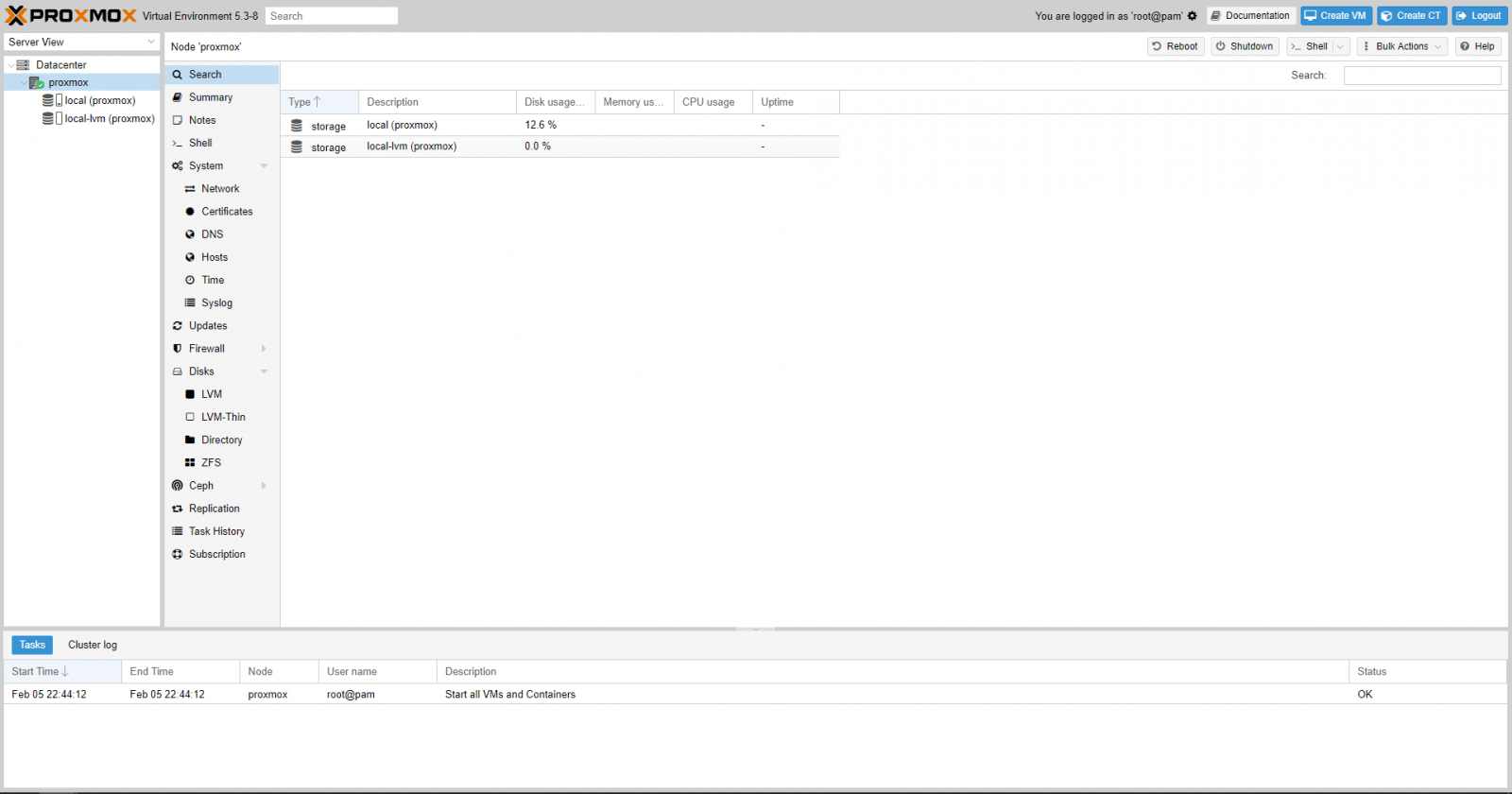Click the Ceph spiral icon
This screenshot has width=1512, height=794.
(177, 486)
